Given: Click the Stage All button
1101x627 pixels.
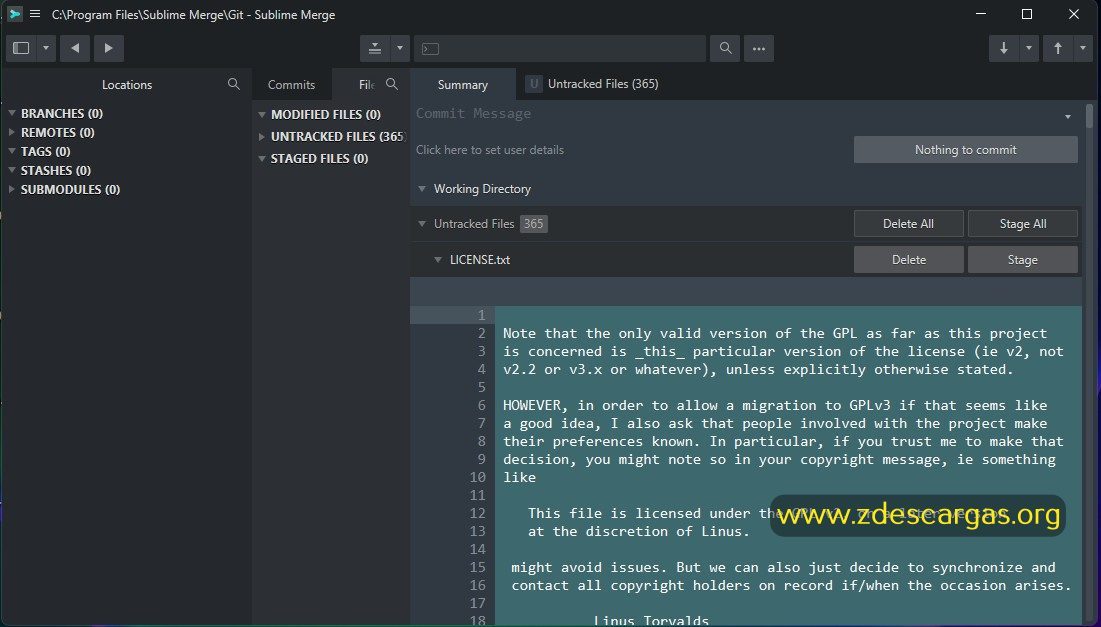Looking at the screenshot, I should [1023, 224].
